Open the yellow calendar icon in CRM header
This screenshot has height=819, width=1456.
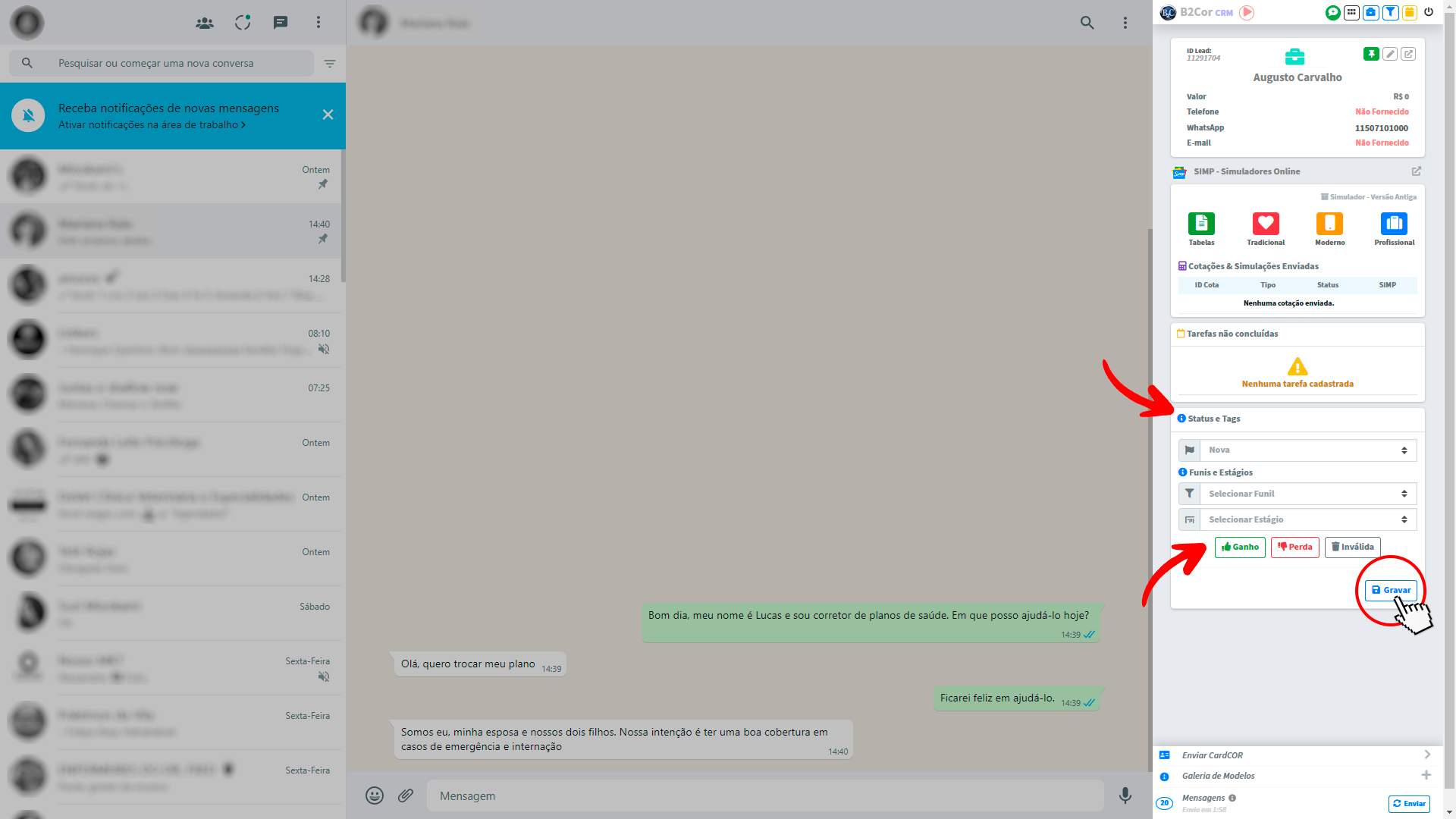pyautogui.click(x=1410, y=12)
